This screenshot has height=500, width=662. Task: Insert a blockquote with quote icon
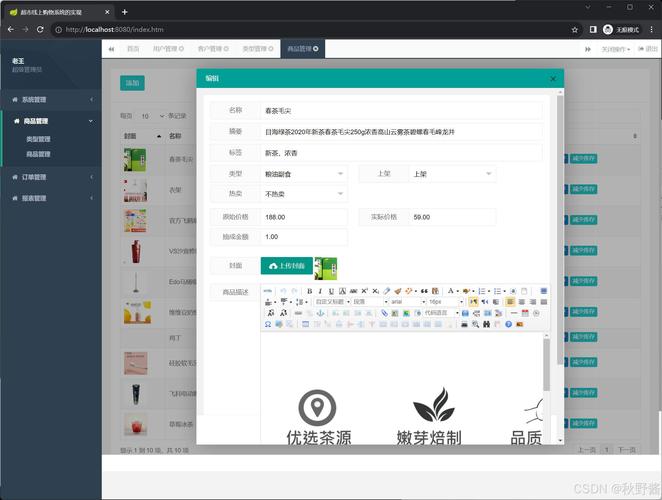(x=424, y=291)
